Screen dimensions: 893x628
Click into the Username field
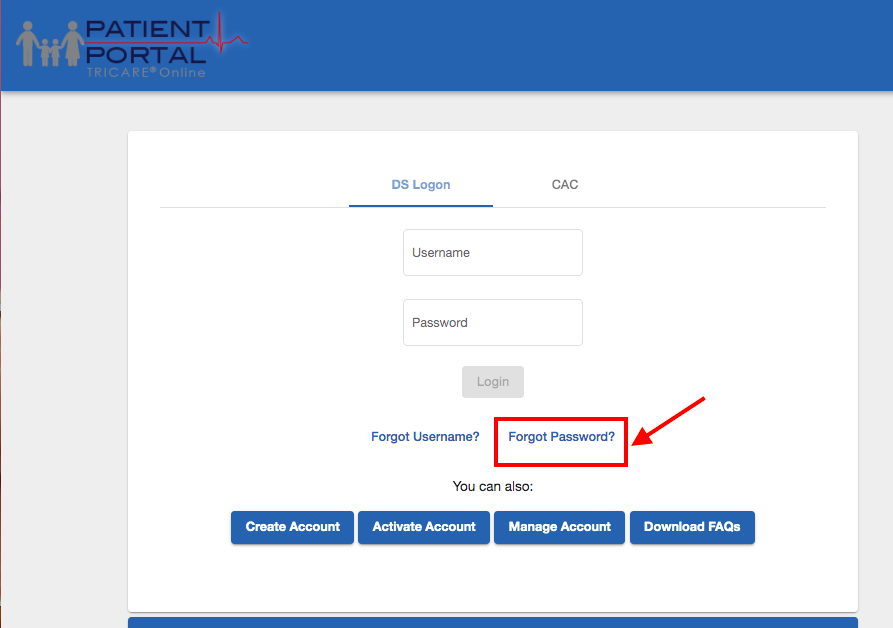[492, 252]
